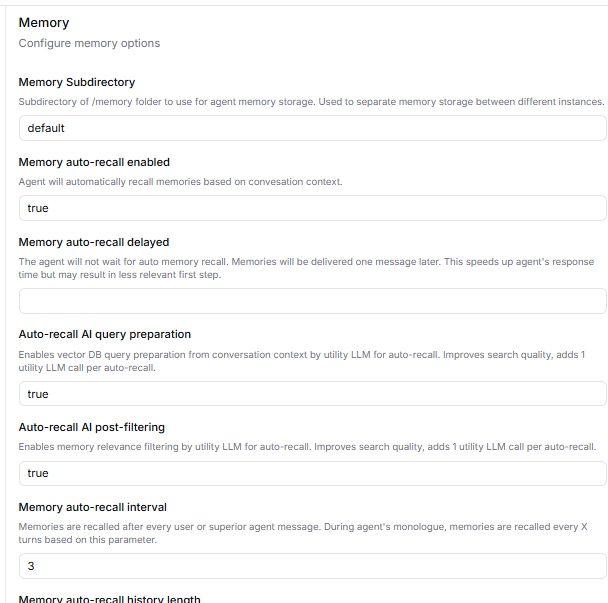Click the Memory Subdirectory description text
608x603 pixels.
[x=311, y=102]
